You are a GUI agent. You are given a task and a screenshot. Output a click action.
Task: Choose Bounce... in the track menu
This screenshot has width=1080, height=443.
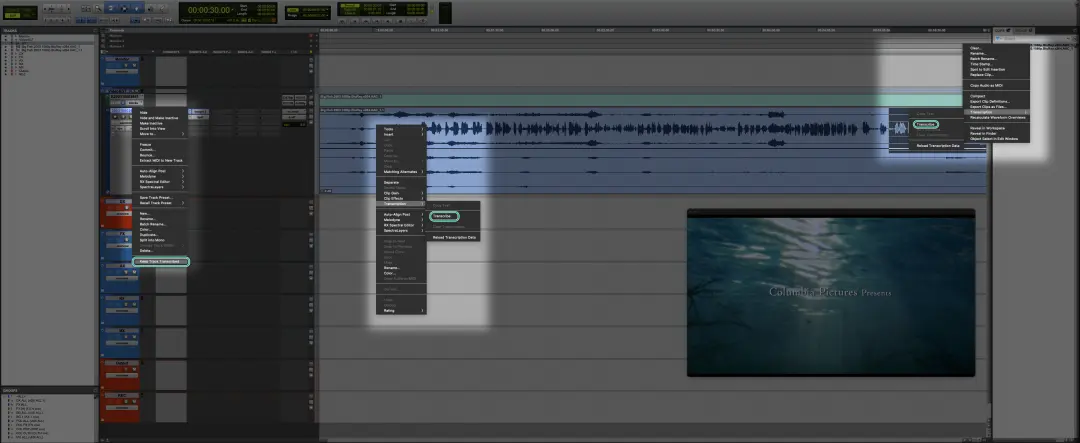click(x=159, y=155)
